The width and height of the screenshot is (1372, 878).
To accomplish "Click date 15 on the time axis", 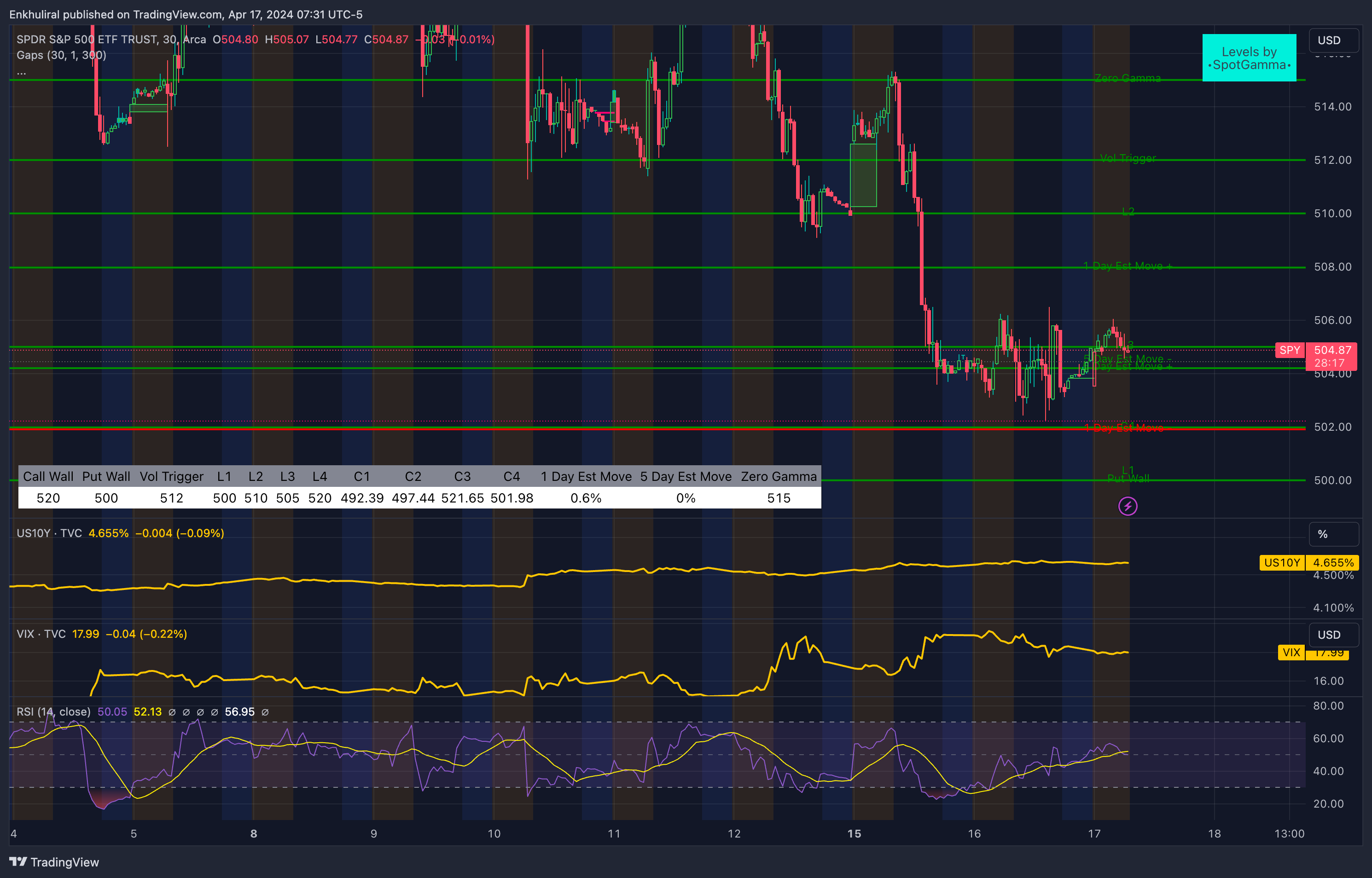I will (x=854, y=833).
